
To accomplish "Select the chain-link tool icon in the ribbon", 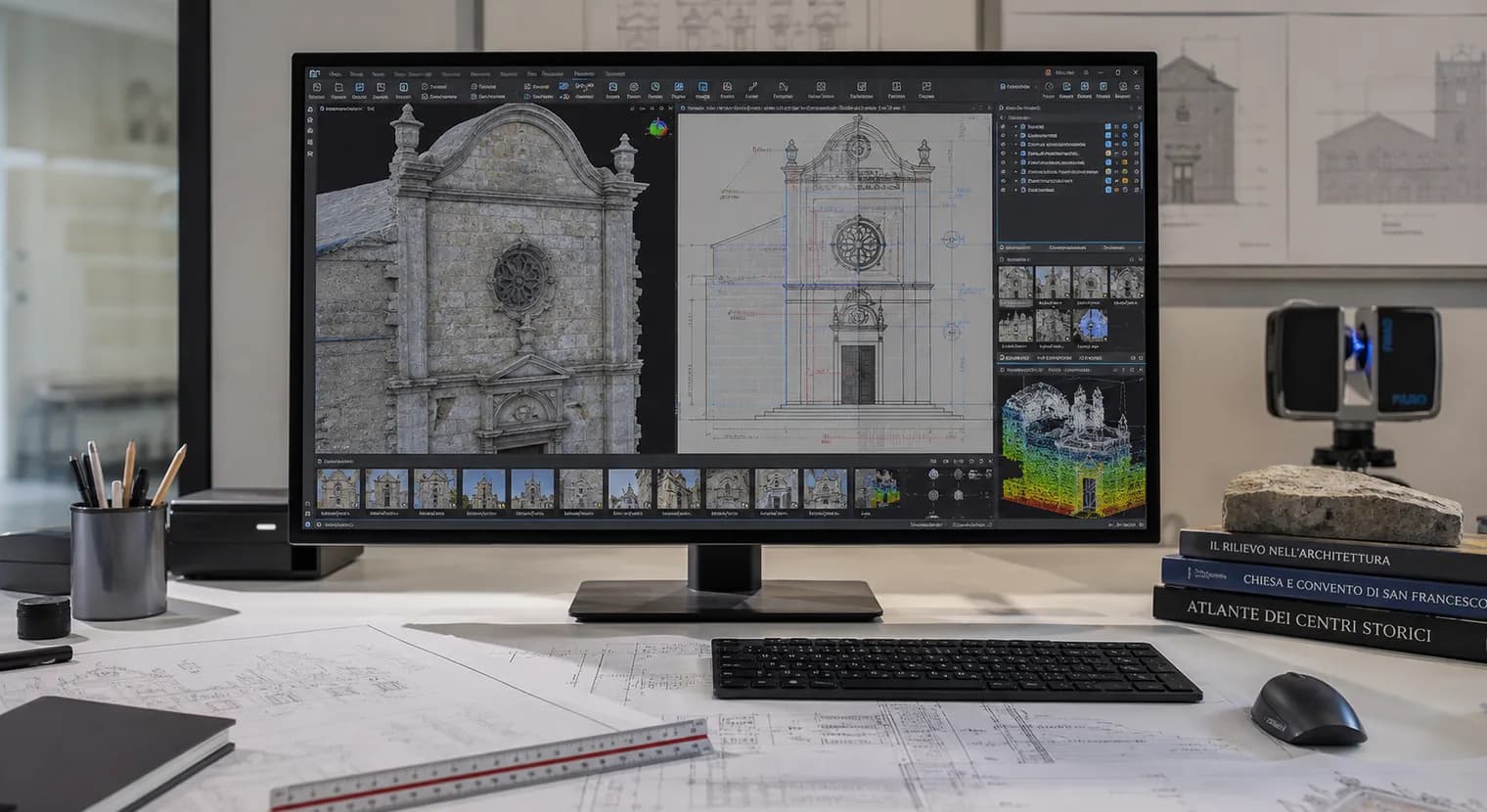I will [x=584, y=86].
